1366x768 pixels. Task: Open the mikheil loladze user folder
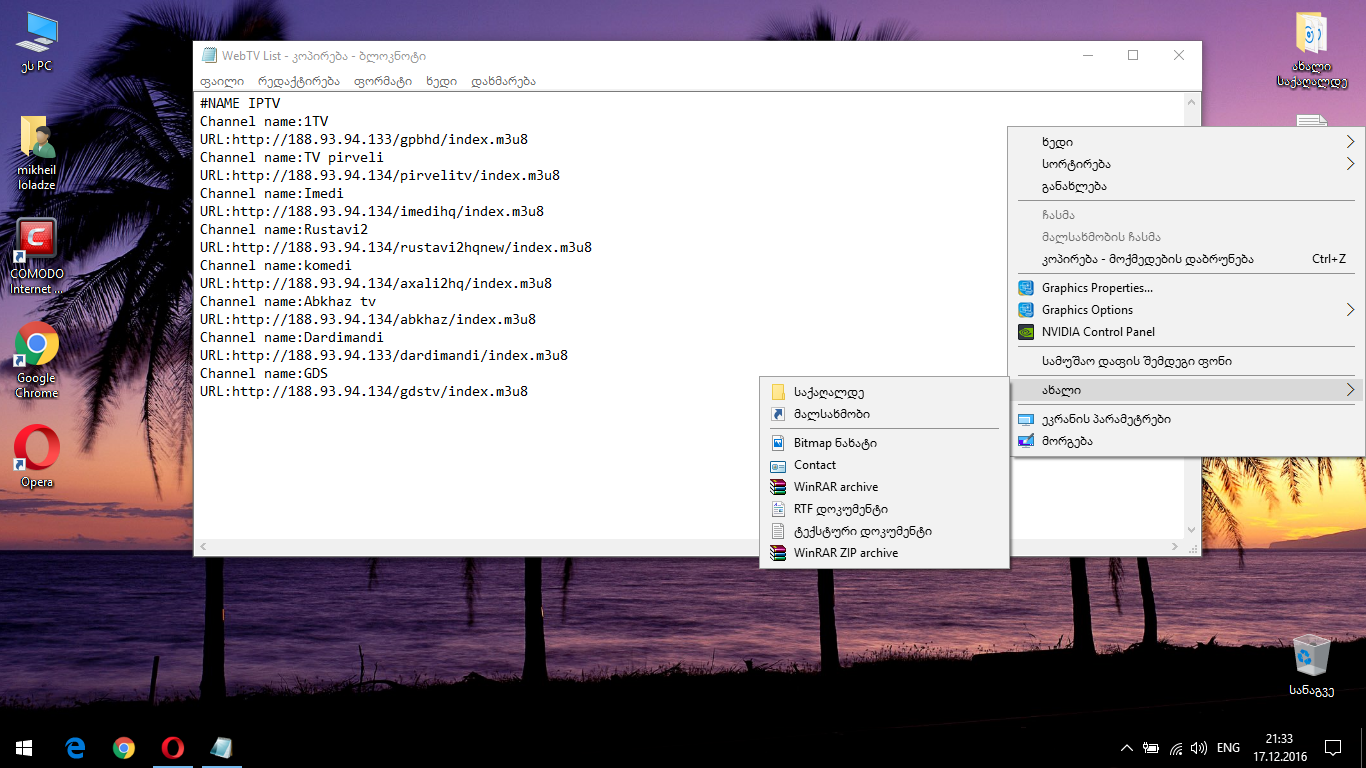(x=36, y=153)
